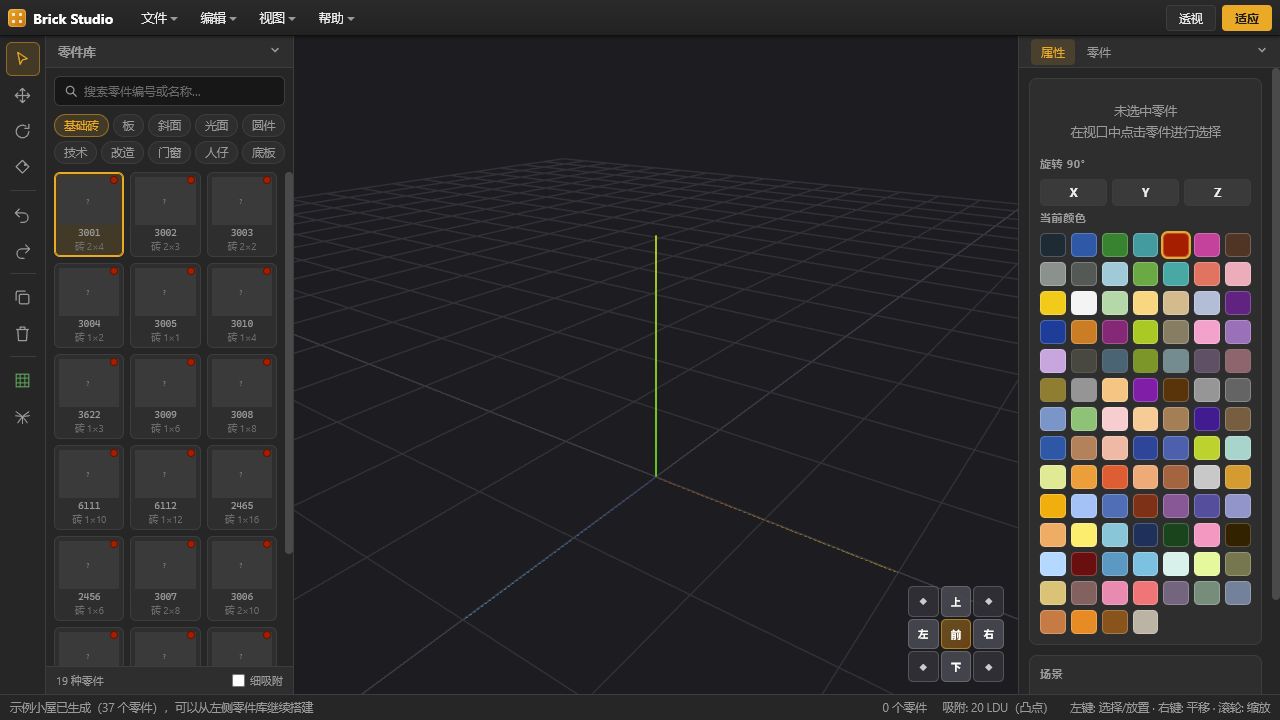Select the paint color diamond tool
The image size is (1280, 720).
(23, 167)
